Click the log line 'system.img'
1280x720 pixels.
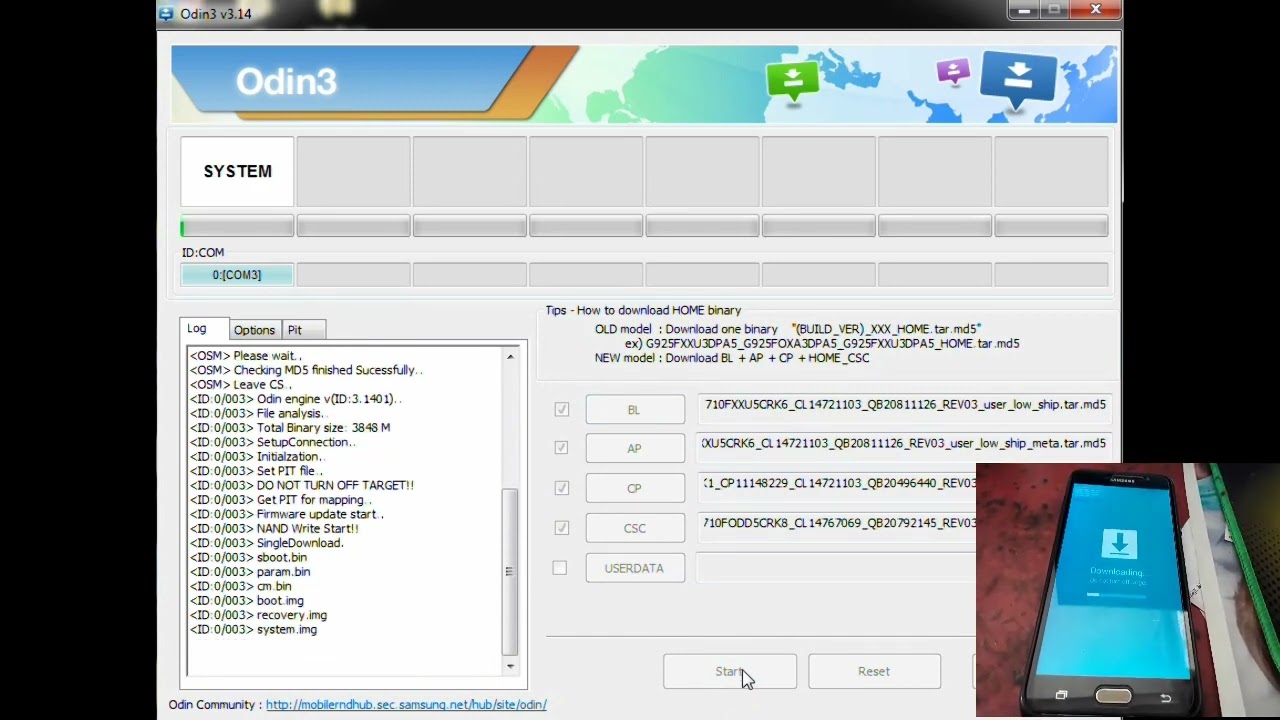(x=253, y=630)
